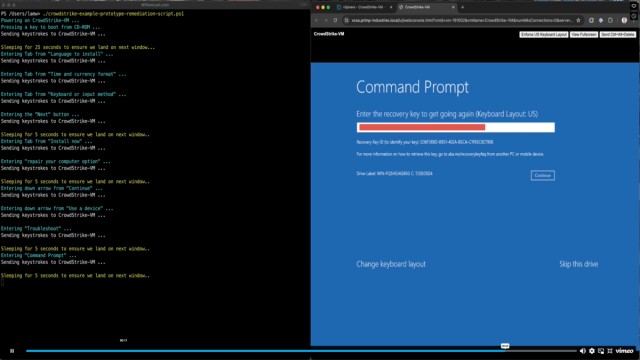Switch to the vSphere CrowdStrike-VM browser tab
The height and width of the screenshot is (360, 640).
(x=363, y=7)
